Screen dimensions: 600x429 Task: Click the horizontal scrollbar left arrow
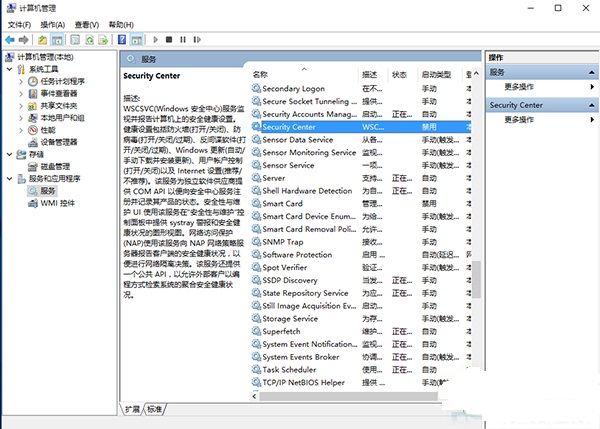click(x=254, y=396)
